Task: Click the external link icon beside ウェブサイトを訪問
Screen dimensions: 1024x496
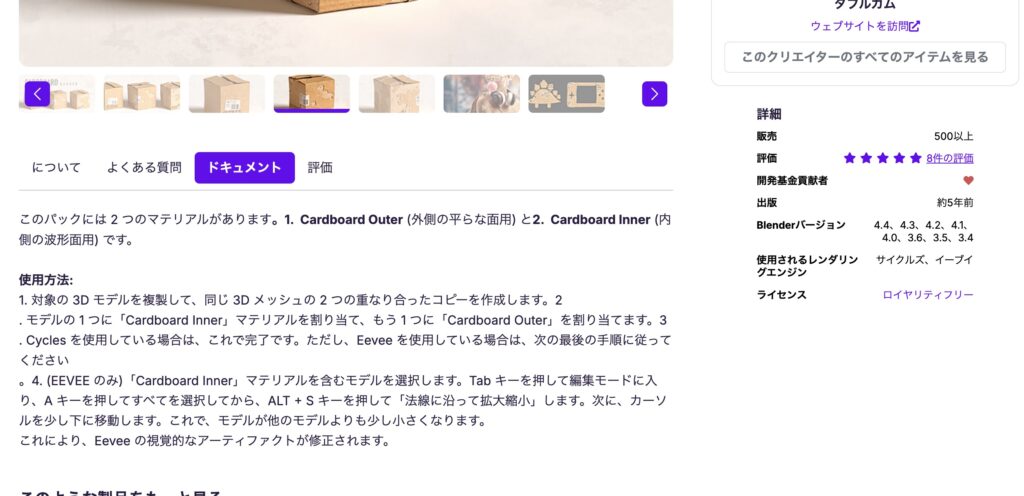Action: pos(915,26)
